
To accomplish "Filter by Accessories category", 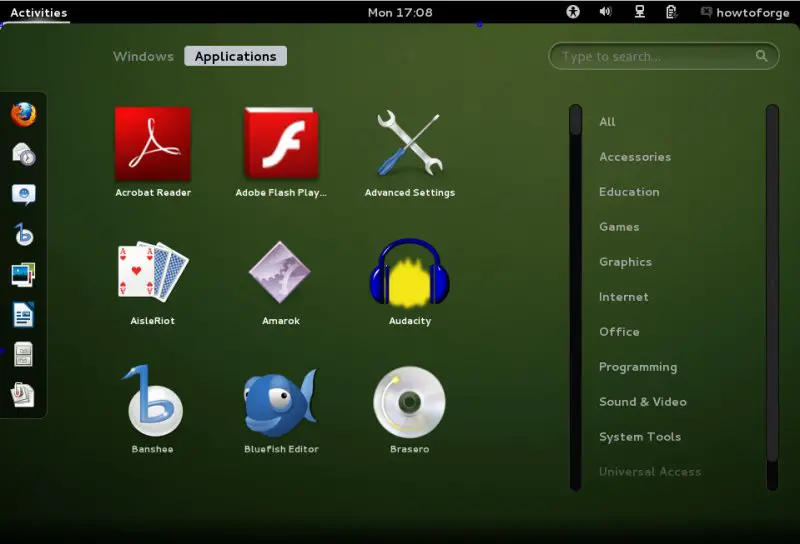I will [635, 157].
